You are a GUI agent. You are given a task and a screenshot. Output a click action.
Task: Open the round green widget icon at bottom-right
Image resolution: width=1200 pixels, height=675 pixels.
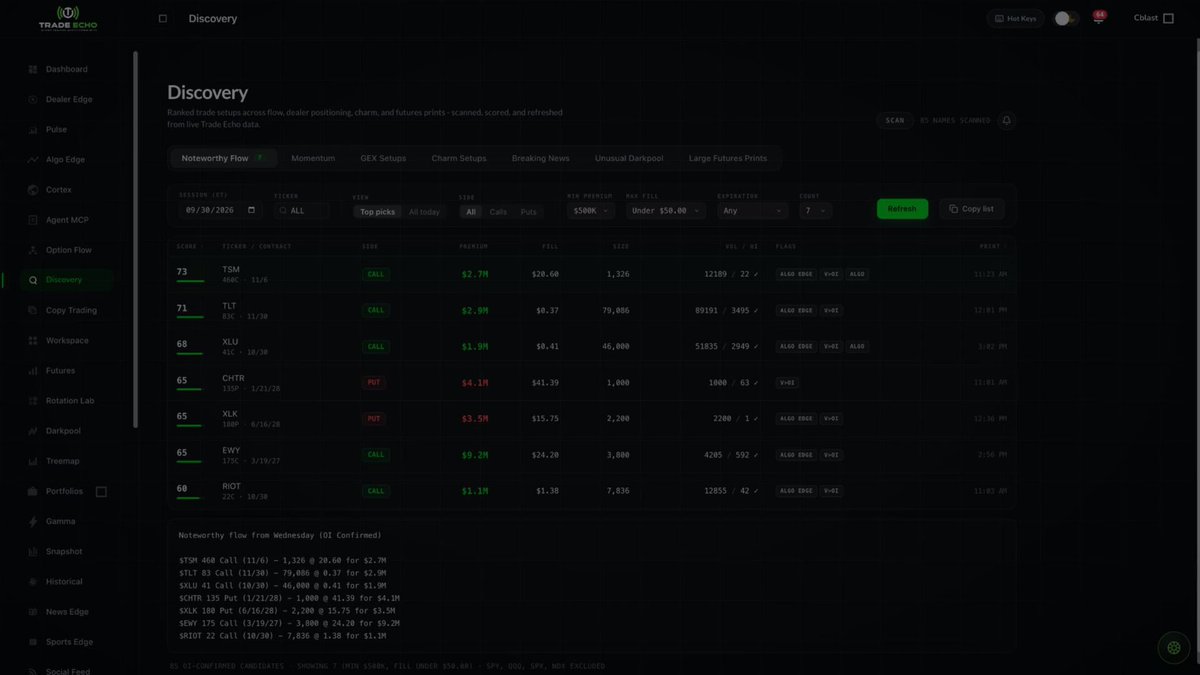pyautogui.click(x=1173, y=647)
